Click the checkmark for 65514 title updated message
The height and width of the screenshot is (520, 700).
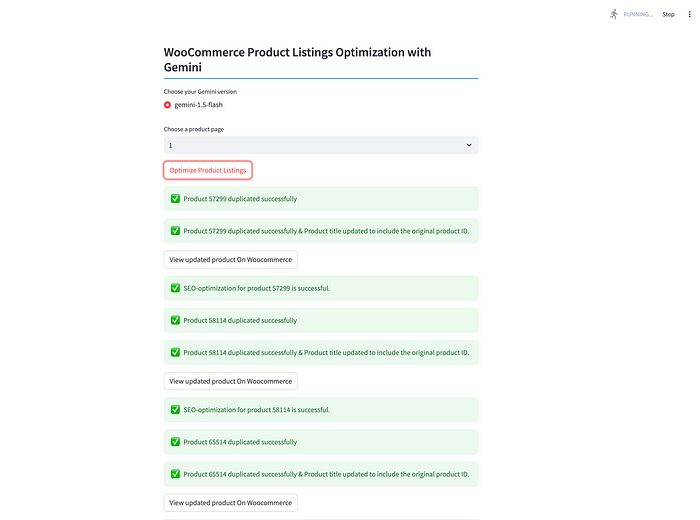(x=175, y=474)
